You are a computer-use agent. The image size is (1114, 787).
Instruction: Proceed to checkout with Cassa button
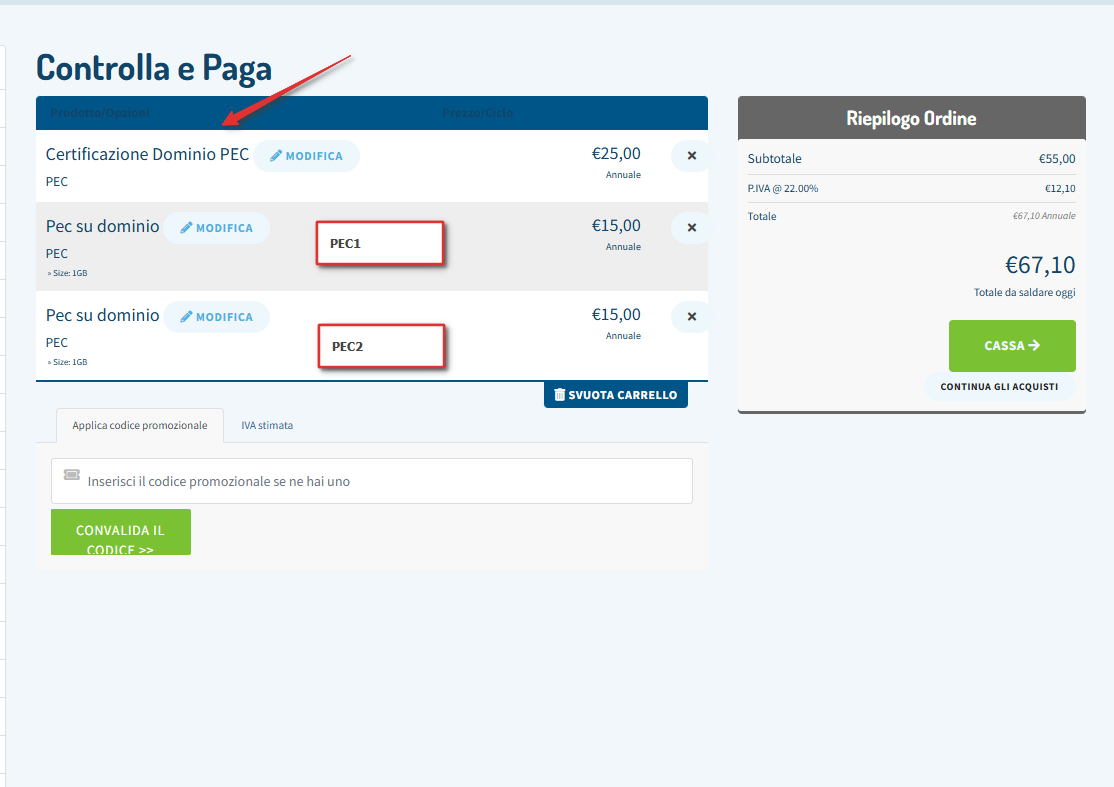(x=1012, y=345)
